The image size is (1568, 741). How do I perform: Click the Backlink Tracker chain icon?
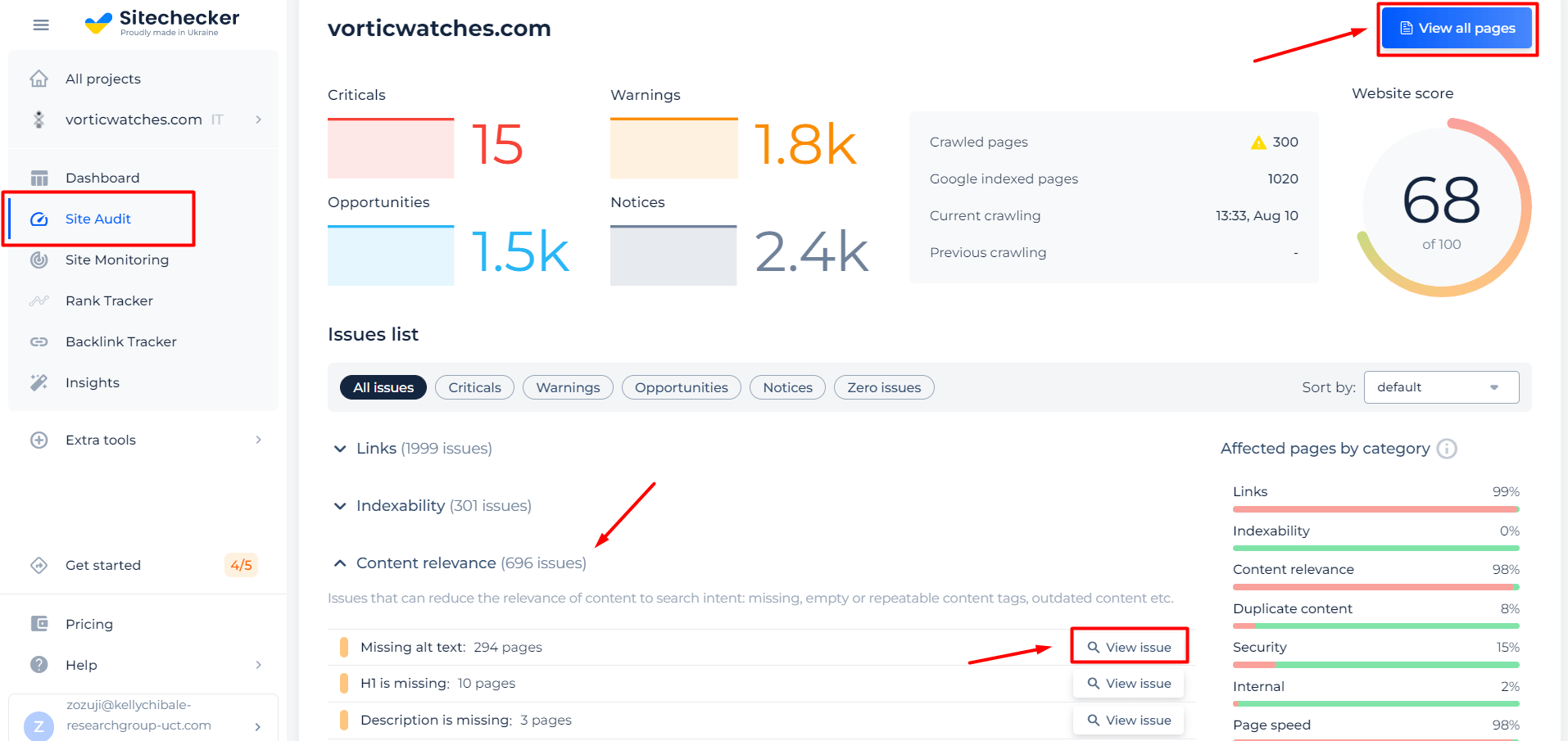coord(39,341)
